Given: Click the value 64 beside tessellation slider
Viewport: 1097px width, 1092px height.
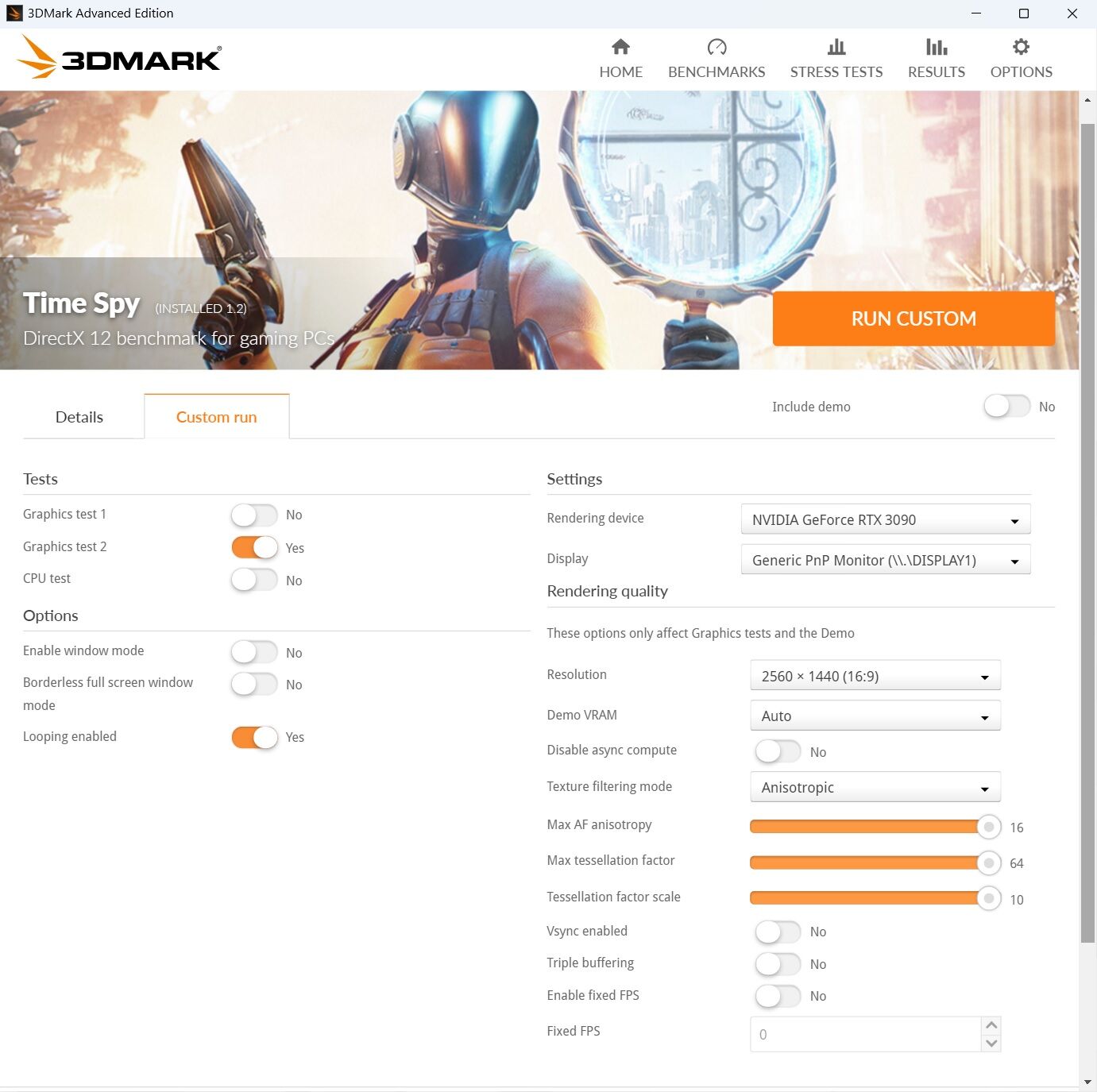Looking at the screenshot, I should 1017,863.
